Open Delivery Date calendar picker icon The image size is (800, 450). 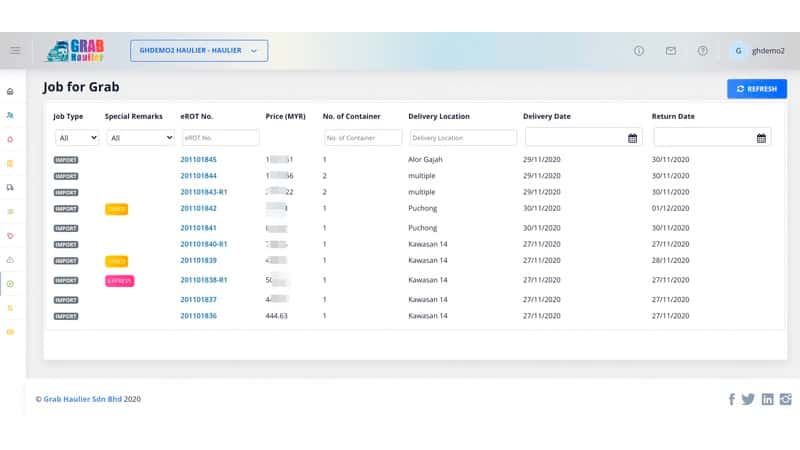coord(632,138)
